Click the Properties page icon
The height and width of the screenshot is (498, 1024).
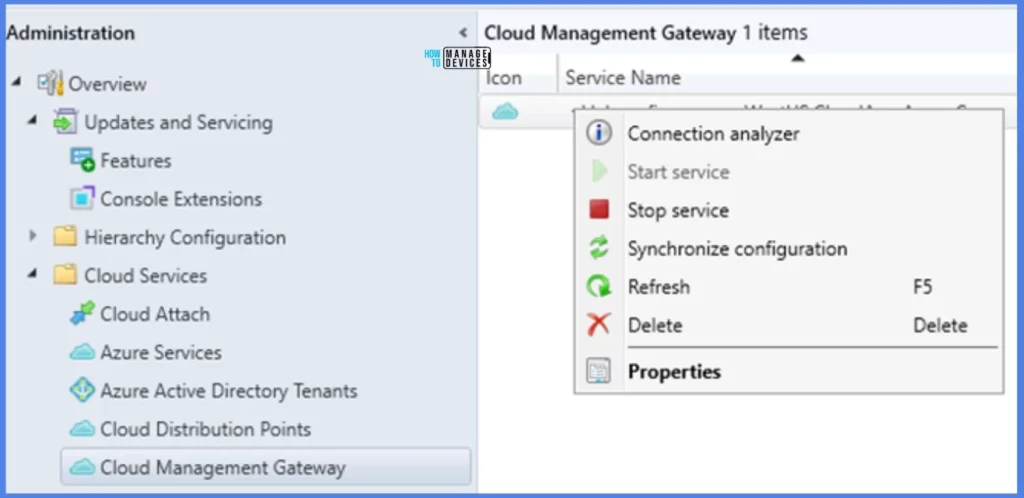point(598,371)
